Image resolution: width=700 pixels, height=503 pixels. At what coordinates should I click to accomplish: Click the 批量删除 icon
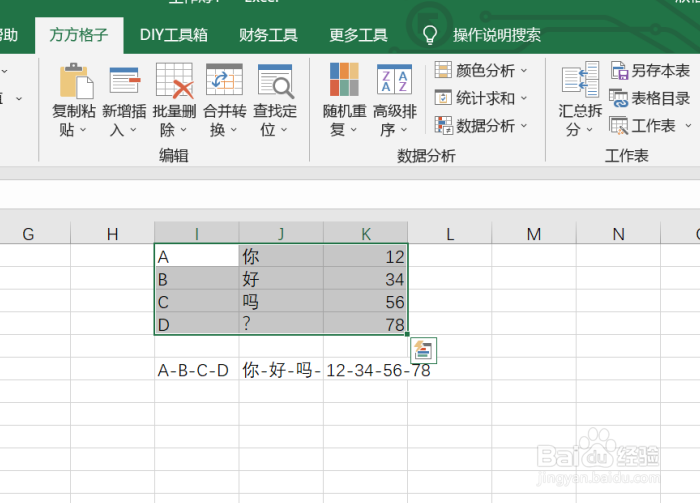pos(175,81)
